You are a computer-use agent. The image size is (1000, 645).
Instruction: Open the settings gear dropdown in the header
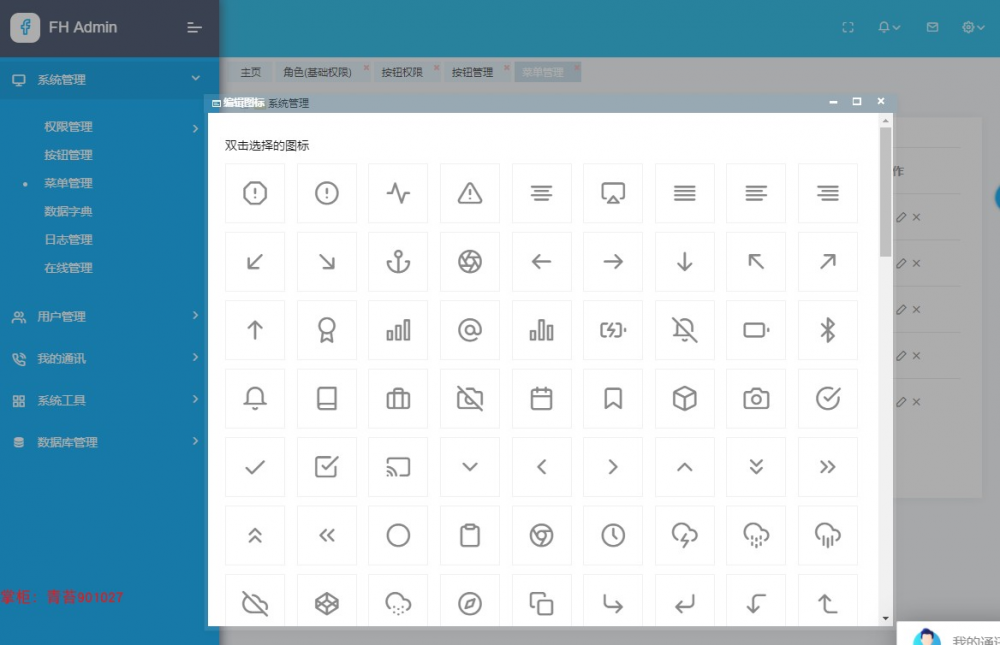click(x=966, y=27)
